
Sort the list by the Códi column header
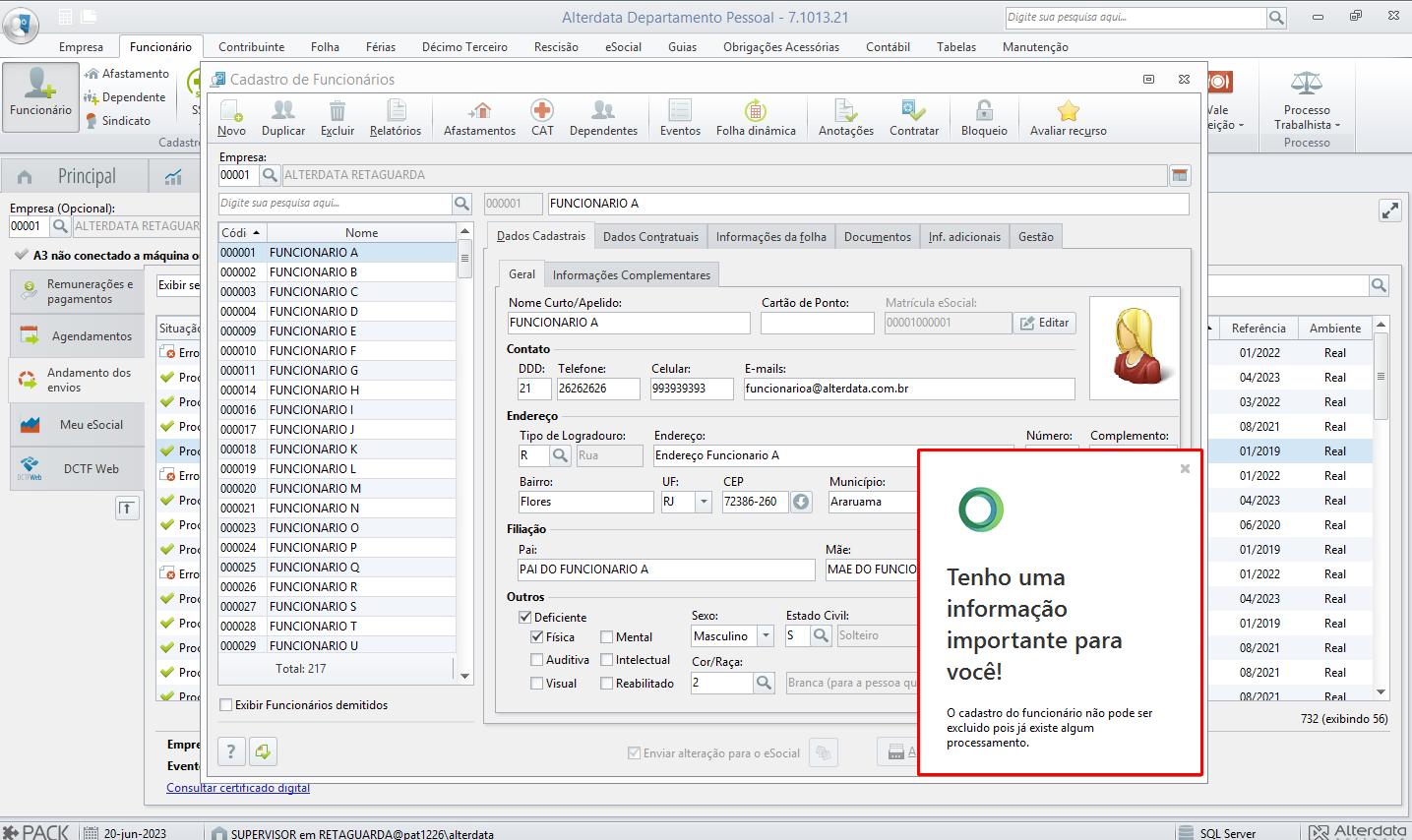coord(241,233)
